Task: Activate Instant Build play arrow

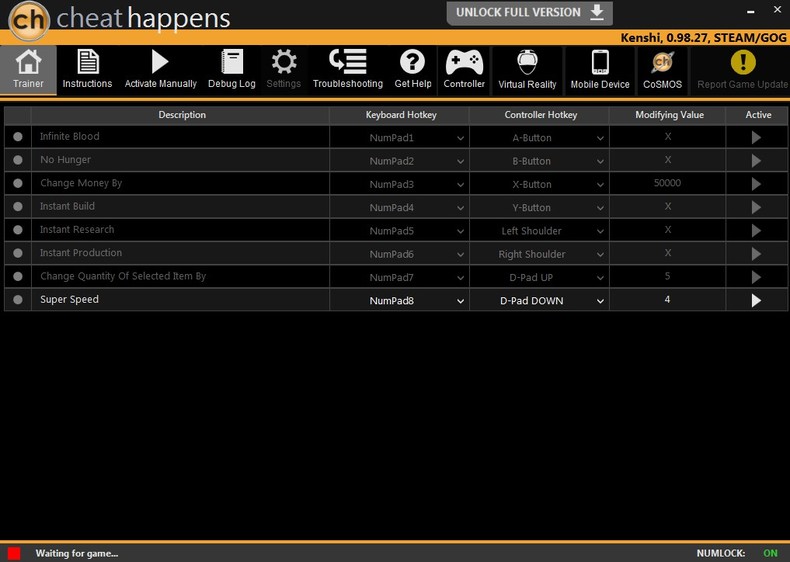Action: (x=756, y=207)
